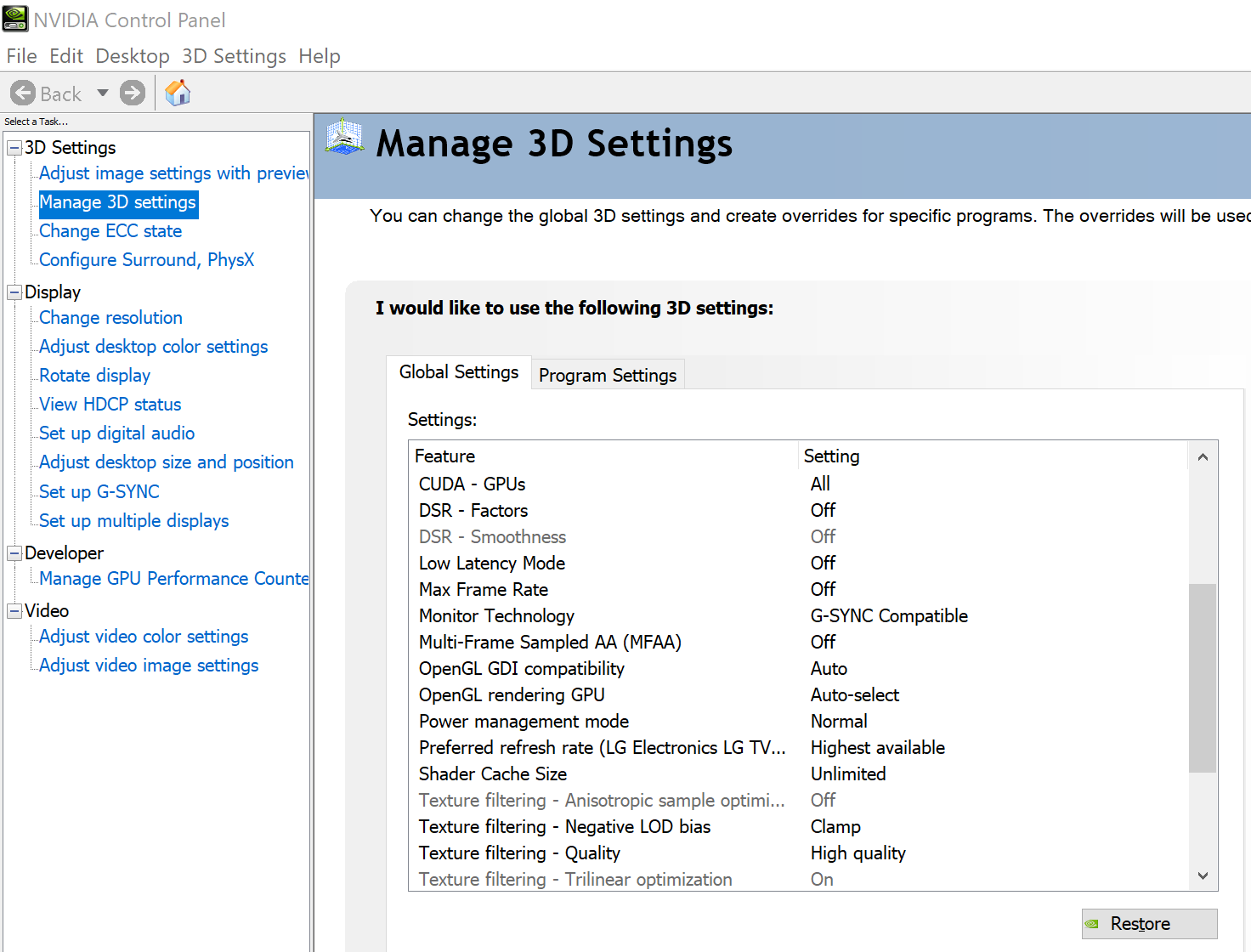Open Manage GPU Performance Counters page
This screenshot has height=952, width=1251.
(174, 579)
